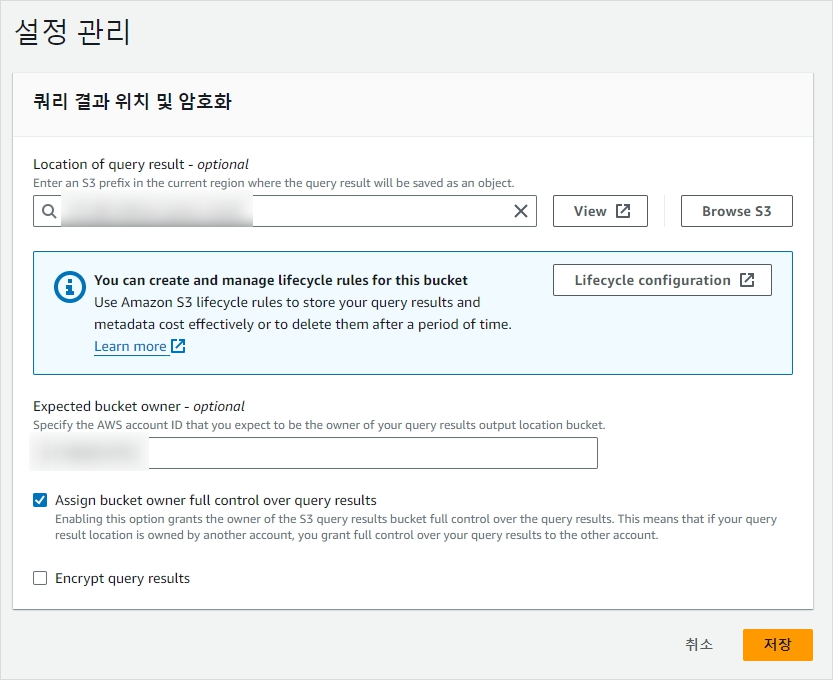
Task: Cancel with the 취소 button
Action: [x=699, y=645]
